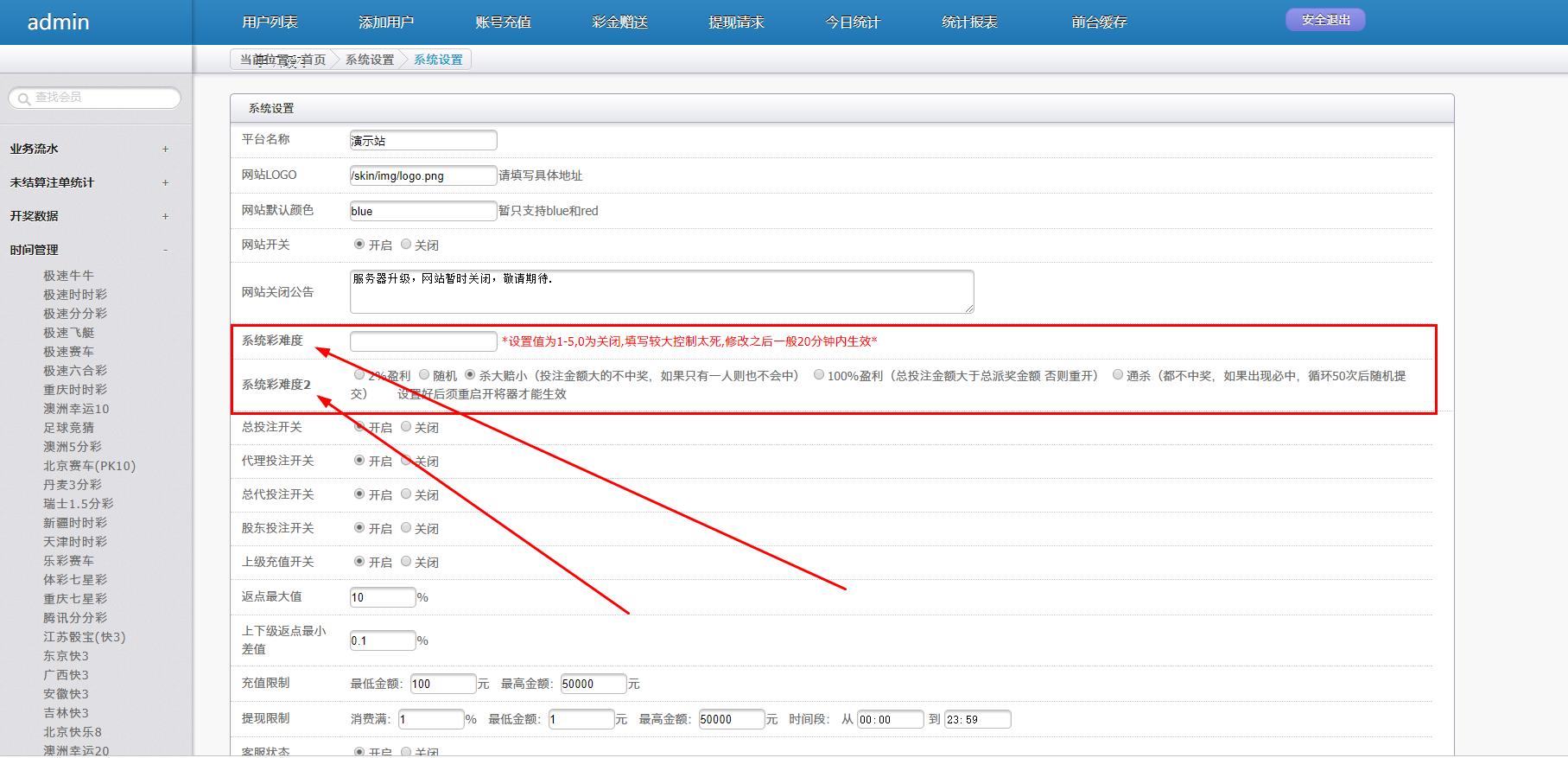The image size is (1568, 758).
Task: Click the search magnifier icon in sidebar
Action: pyautogui.click(x=24, y=99)
